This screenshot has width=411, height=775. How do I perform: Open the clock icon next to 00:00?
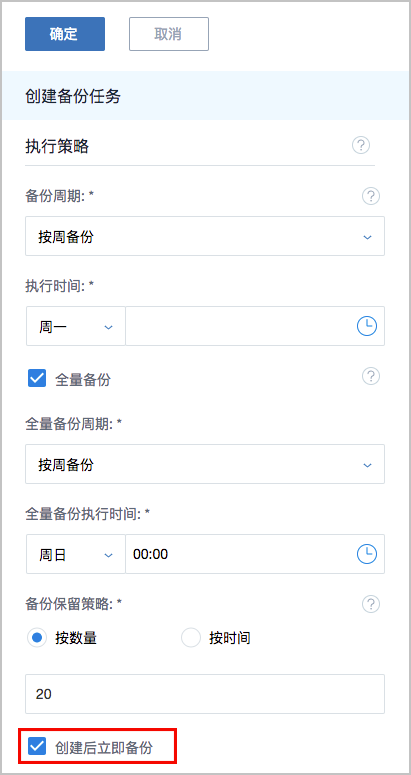coord(367,554)
